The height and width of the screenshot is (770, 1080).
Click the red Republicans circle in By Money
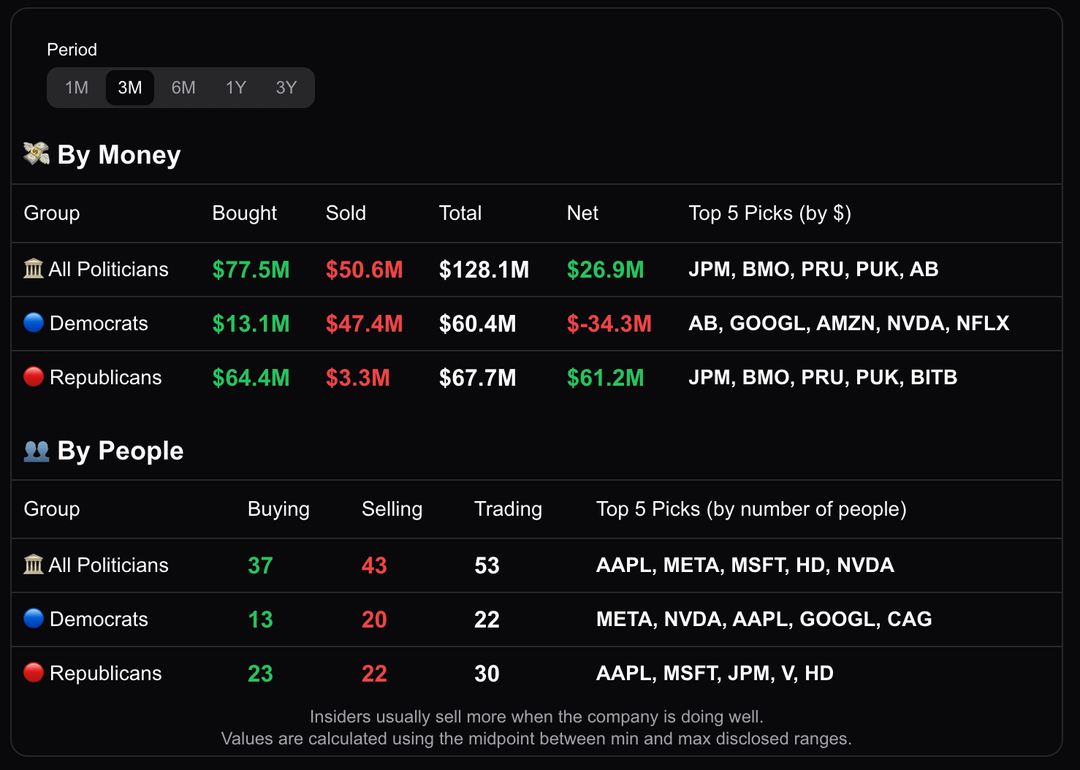pos(33,377)
